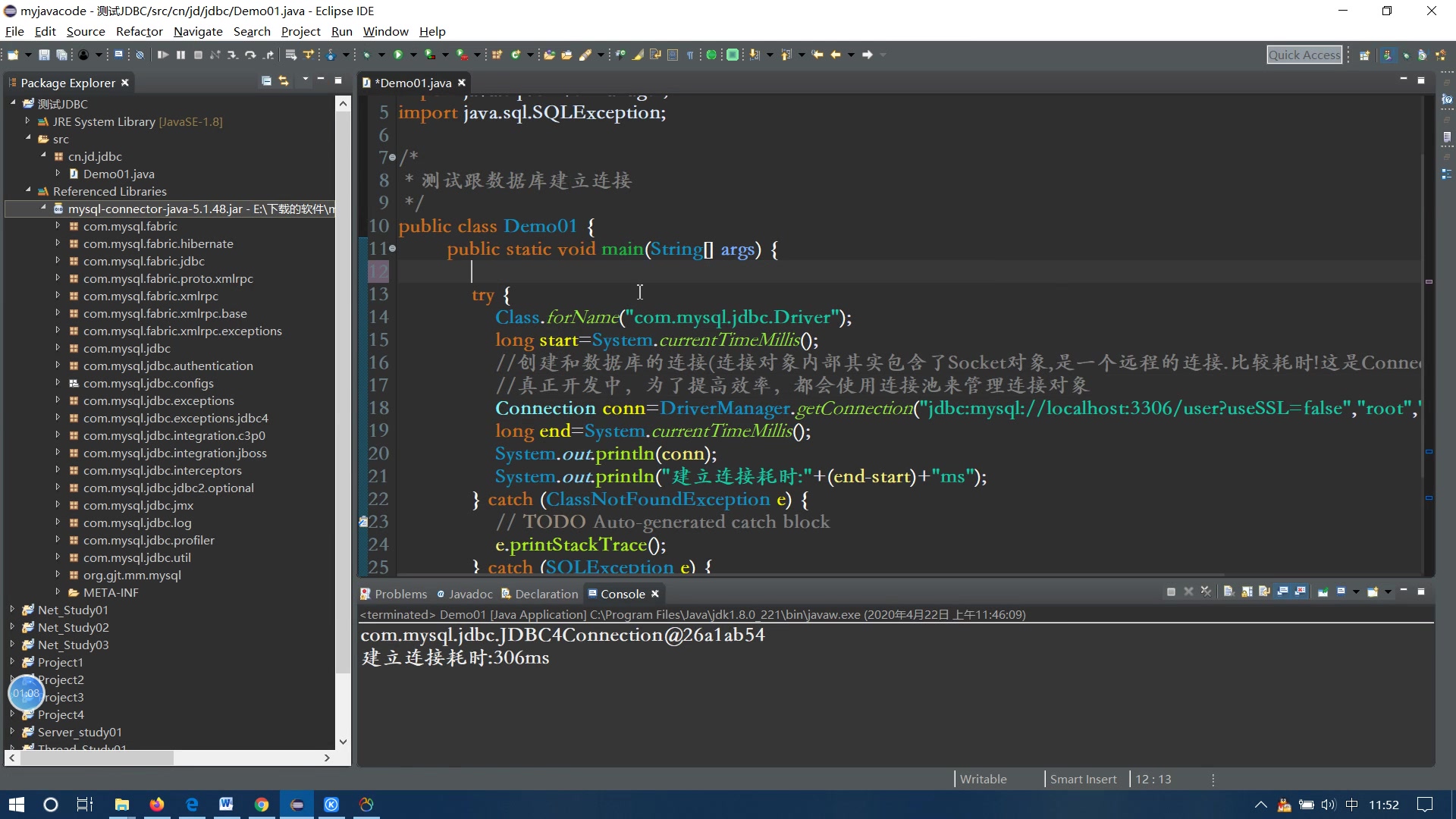Click the Package Explorer horizontal scrollbar

point(99,758)
